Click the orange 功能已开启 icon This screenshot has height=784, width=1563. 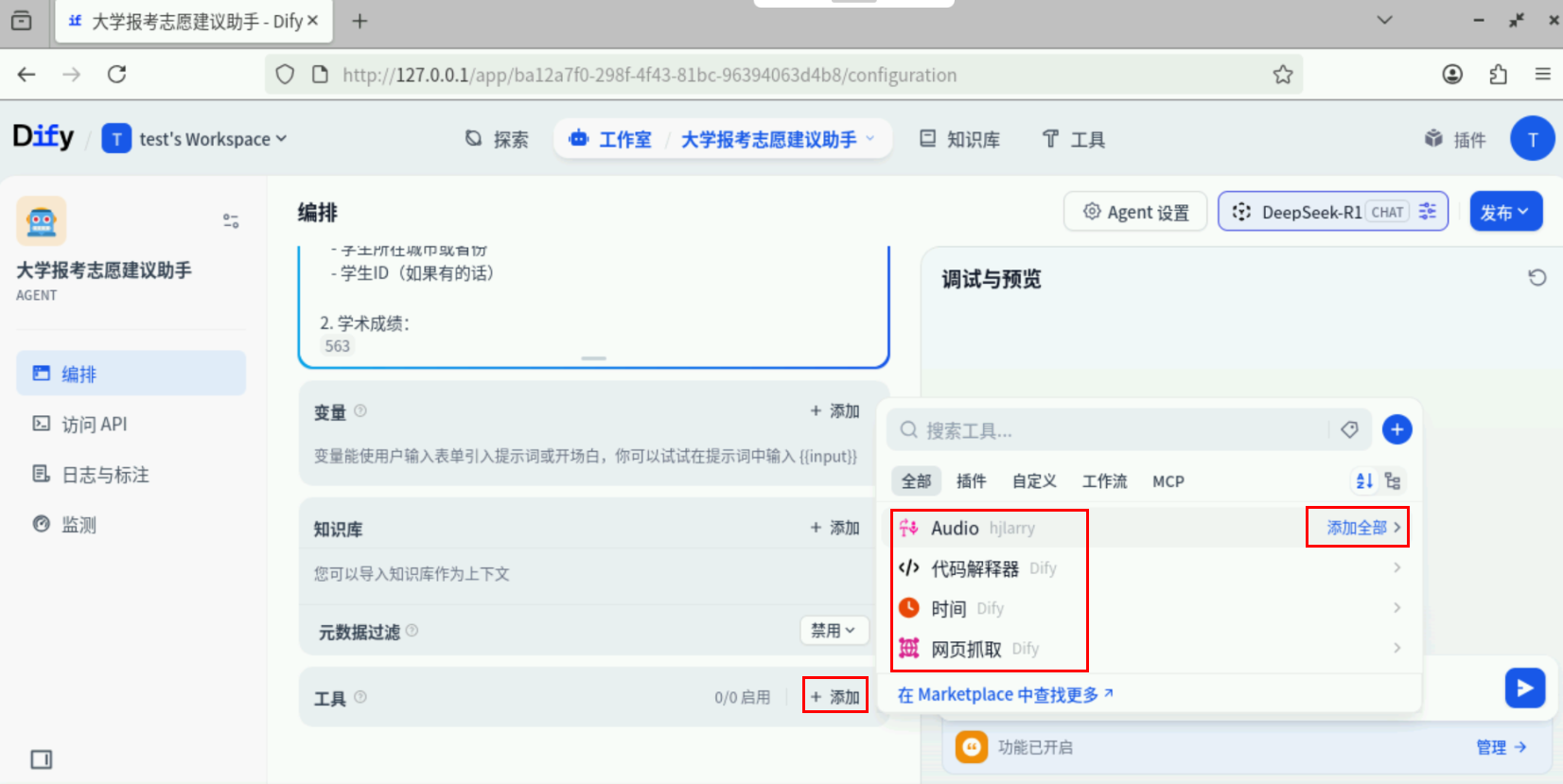pos(972,747)
